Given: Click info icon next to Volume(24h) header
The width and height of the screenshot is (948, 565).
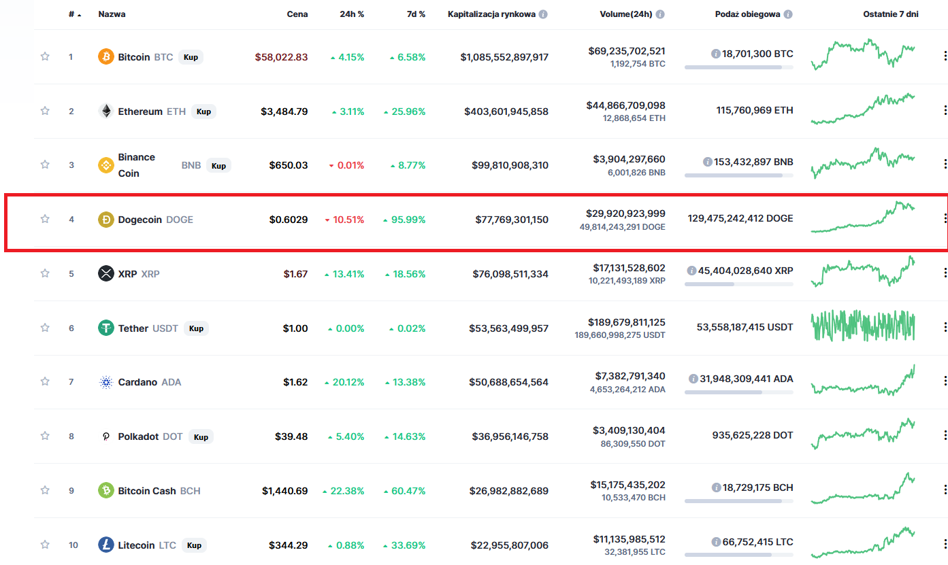Looking at the screenshot, I should coord(660,14).
